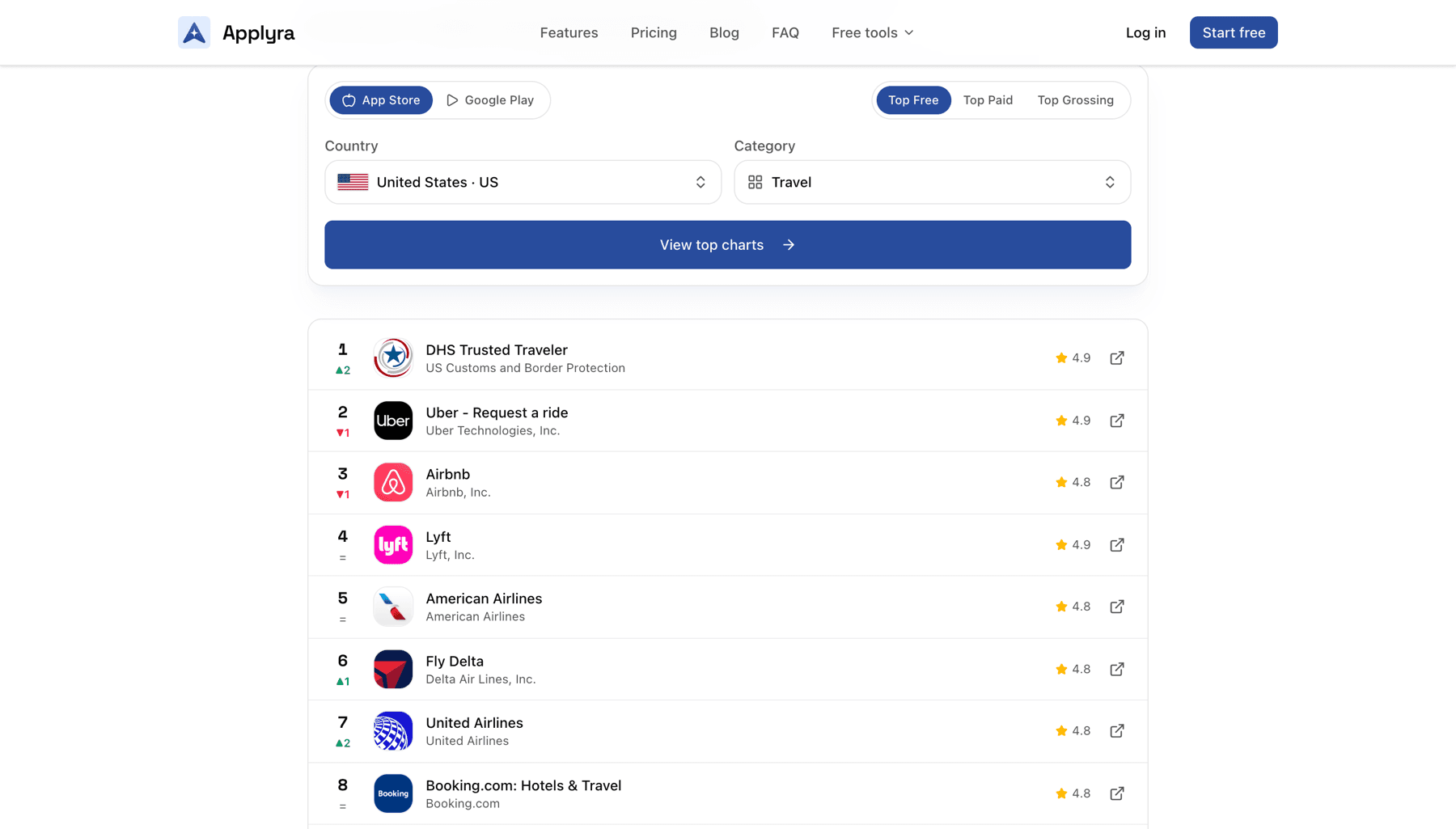Click US Customs and Border Protection developer
1456x829 pixels.
pyautogui.click(x=525, y=368)
